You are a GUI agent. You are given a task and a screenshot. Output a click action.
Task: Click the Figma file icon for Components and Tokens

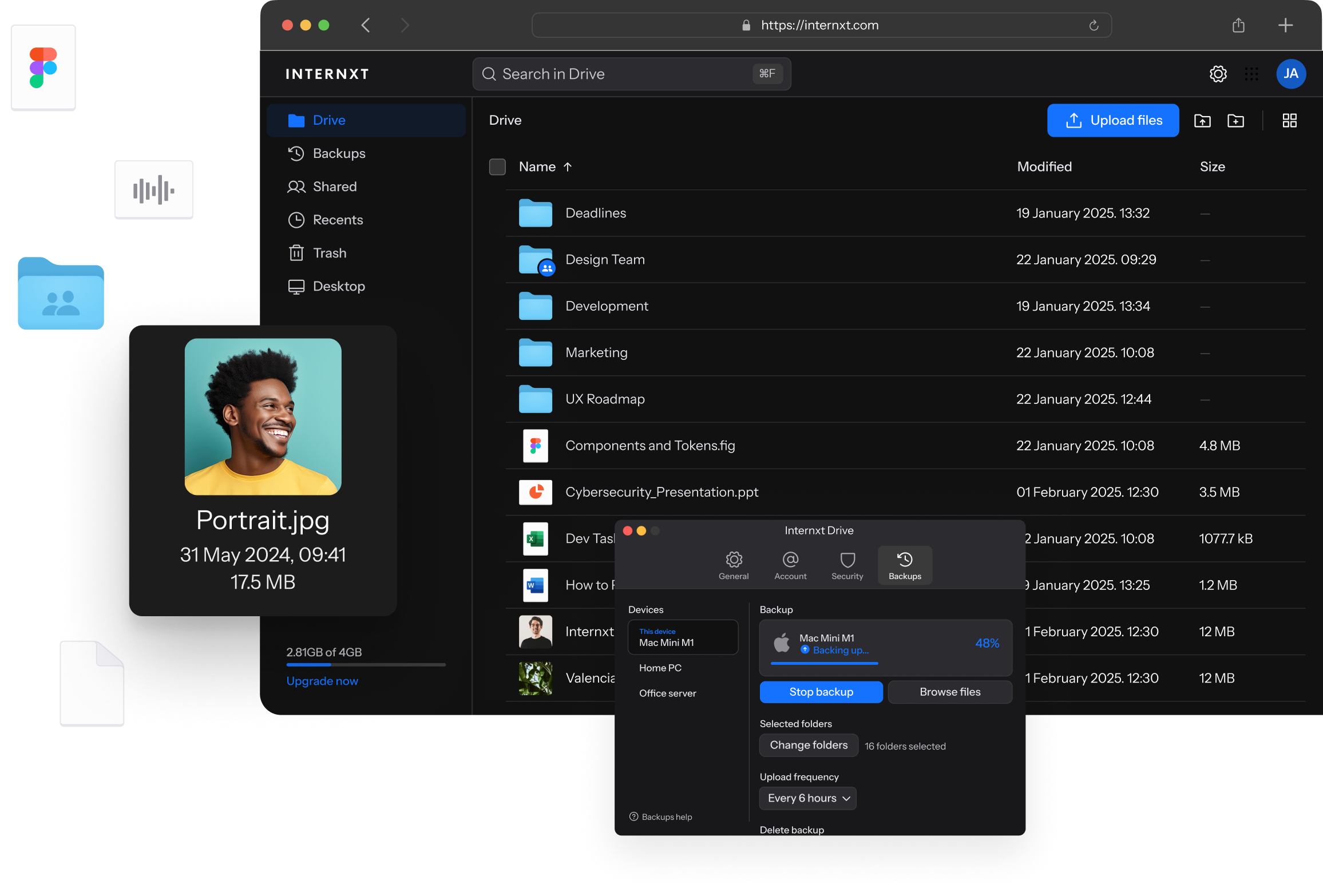(535, 446)
